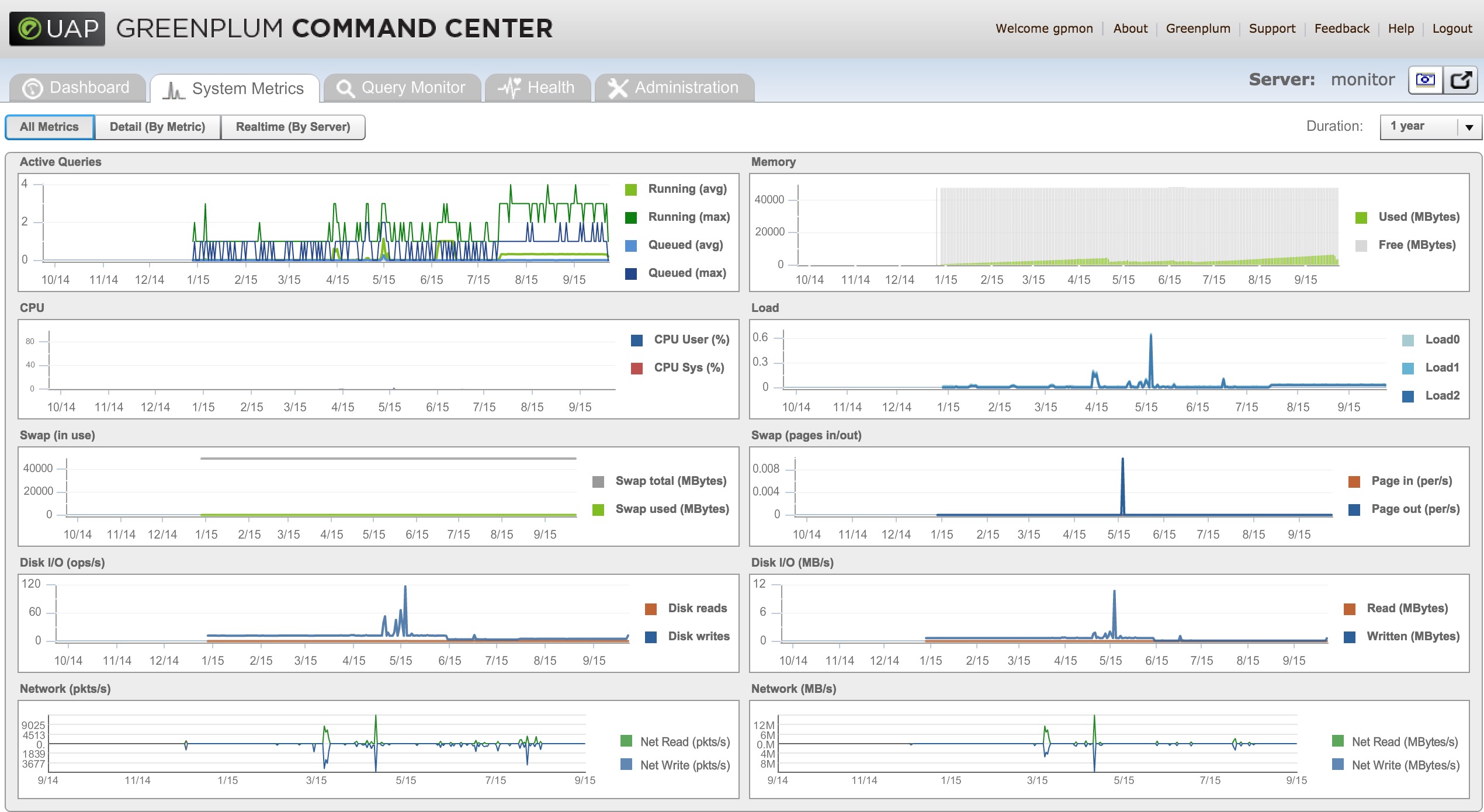Click the Dashboard tab clock icon
This screenshot has height=812, width=1484.
pyautogui.click(x=33, y=88)
